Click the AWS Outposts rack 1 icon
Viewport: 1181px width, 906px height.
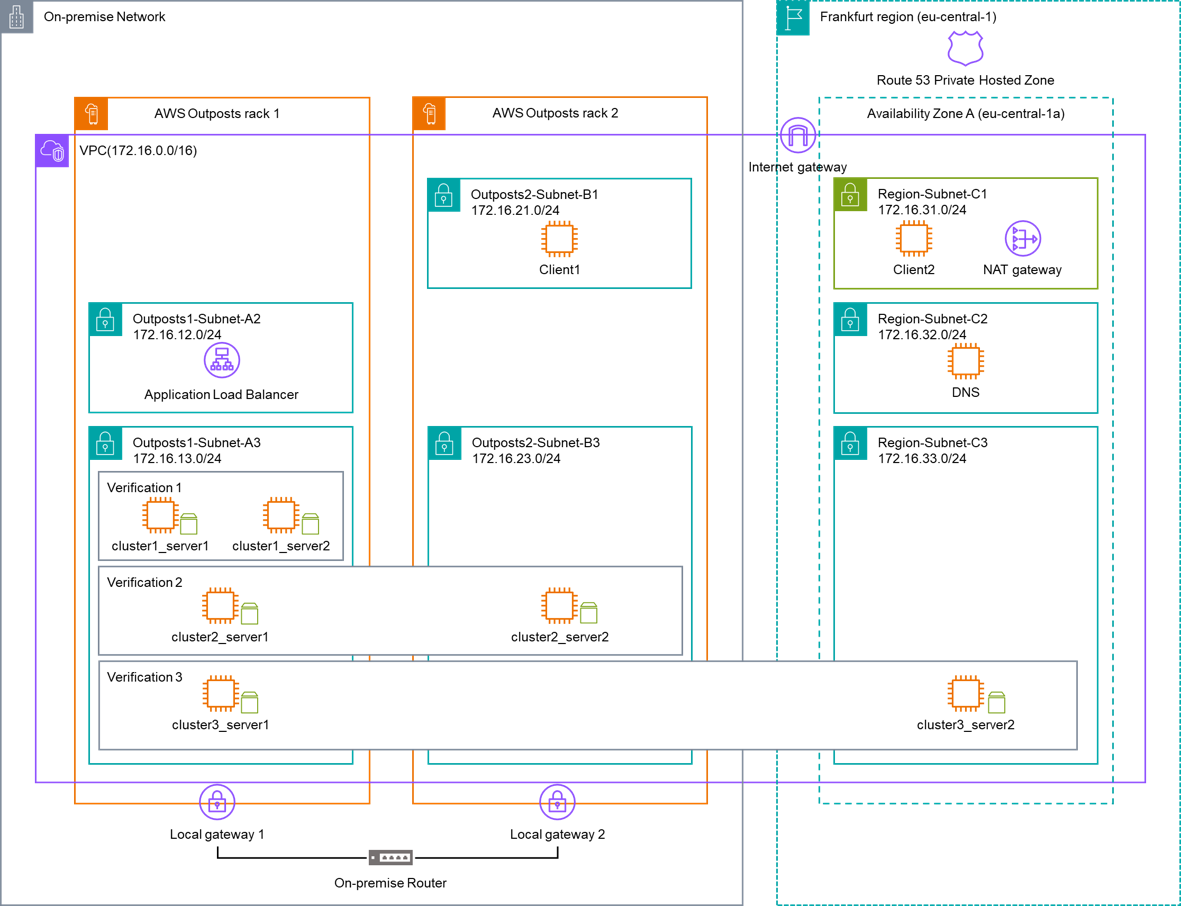[x=91, y=114]
